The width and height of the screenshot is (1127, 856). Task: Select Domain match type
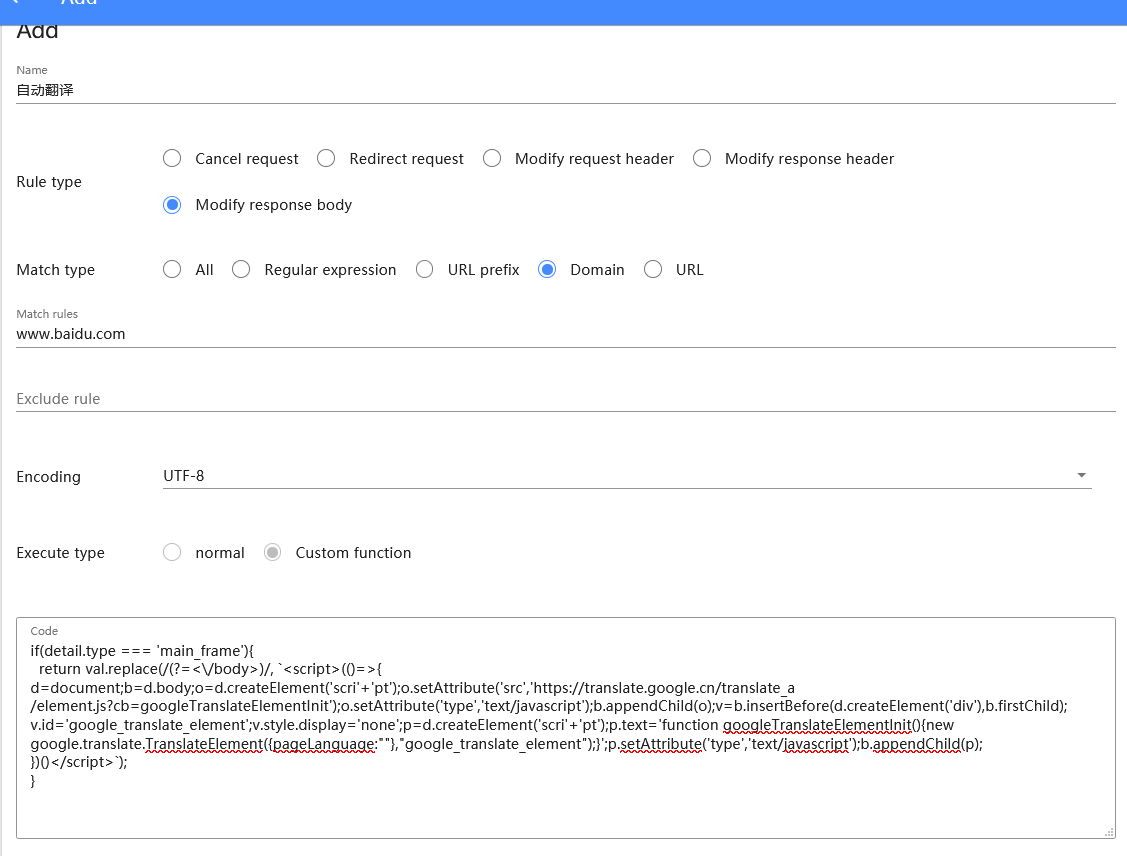tap(547, 270)
